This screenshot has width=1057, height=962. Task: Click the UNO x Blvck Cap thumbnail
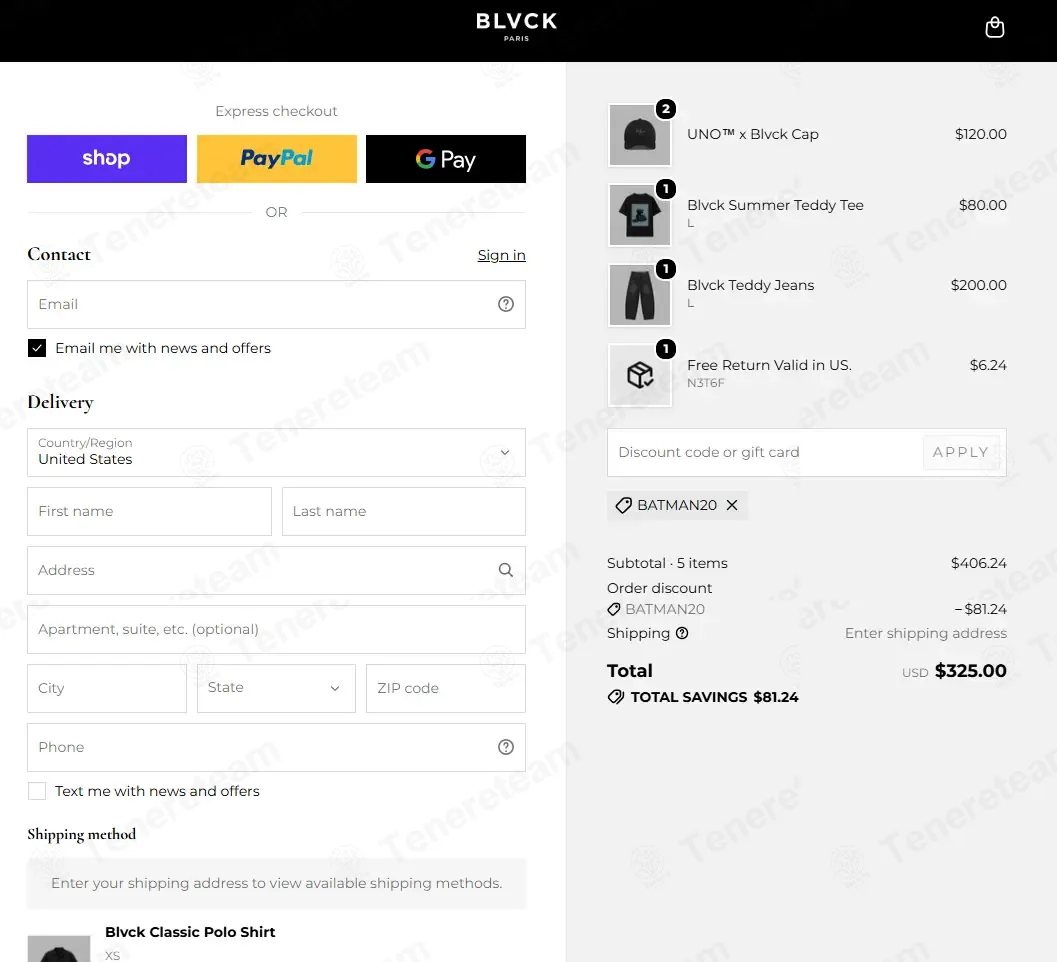point(640,135)
